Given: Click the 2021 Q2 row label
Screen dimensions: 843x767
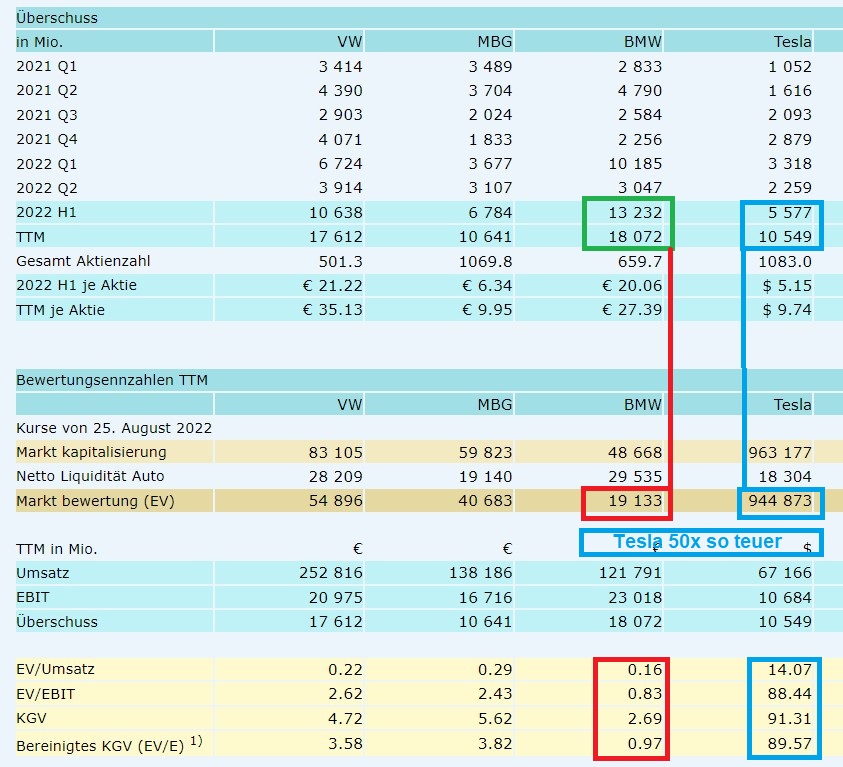Looking at the screenshot, I should pyautogui.click(x=47, y=90).
